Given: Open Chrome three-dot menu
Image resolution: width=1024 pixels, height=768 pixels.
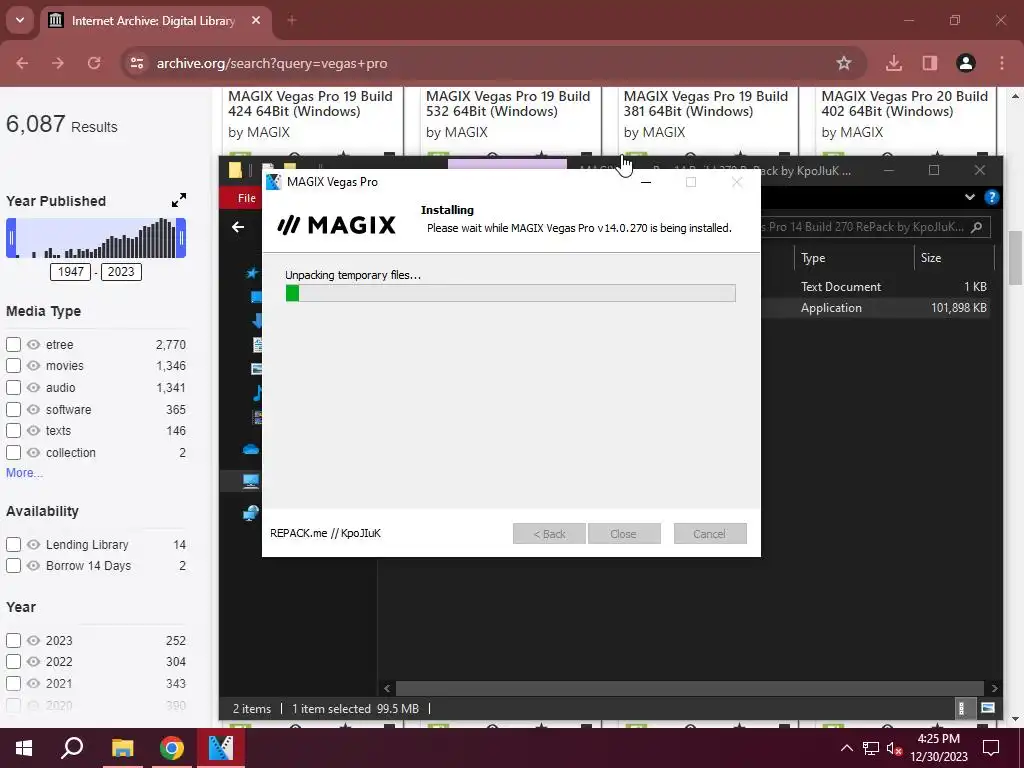Looking at the screenshot, I should coord(1002,63).
